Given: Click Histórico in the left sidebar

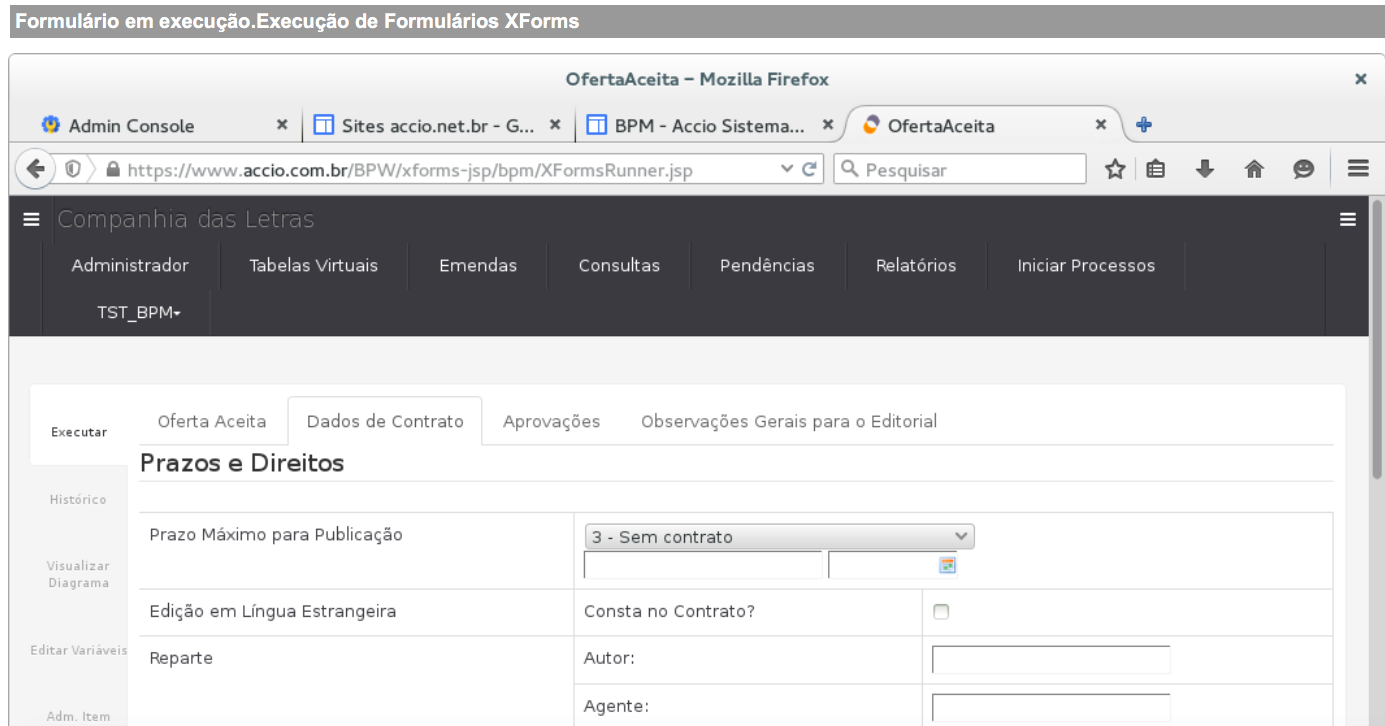Looking at the screenshot, I should click(78, 499).
